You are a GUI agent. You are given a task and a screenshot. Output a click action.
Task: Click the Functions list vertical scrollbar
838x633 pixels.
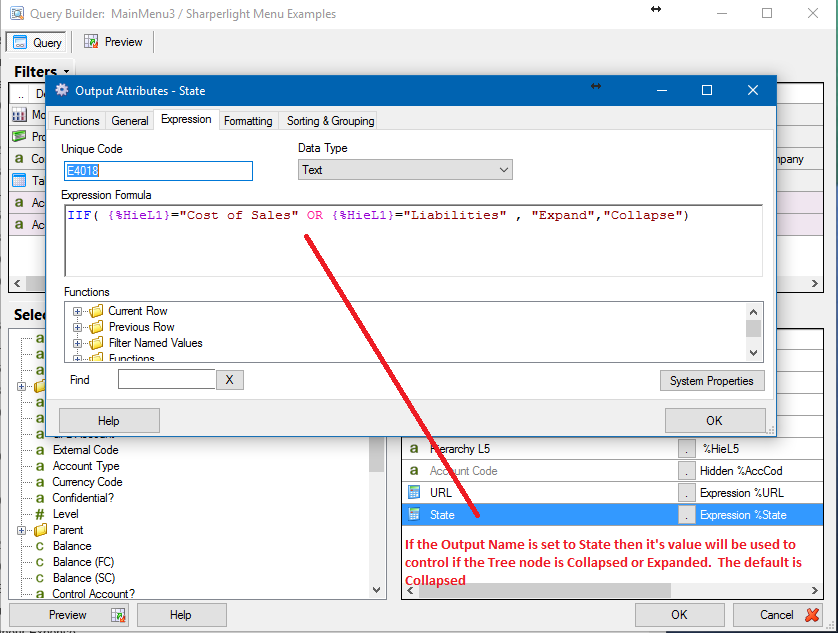click(754, 333)
